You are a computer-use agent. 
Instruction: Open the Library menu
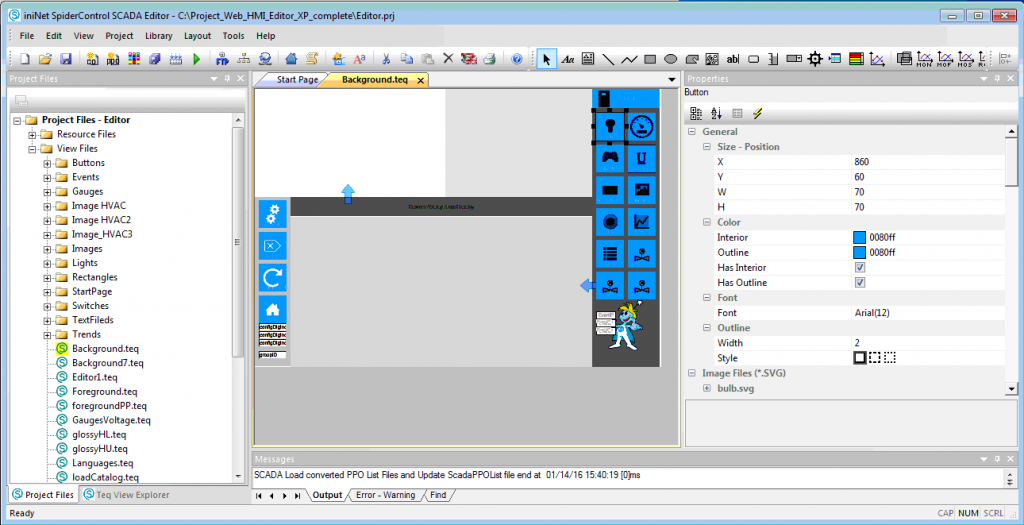click(158, 35)
